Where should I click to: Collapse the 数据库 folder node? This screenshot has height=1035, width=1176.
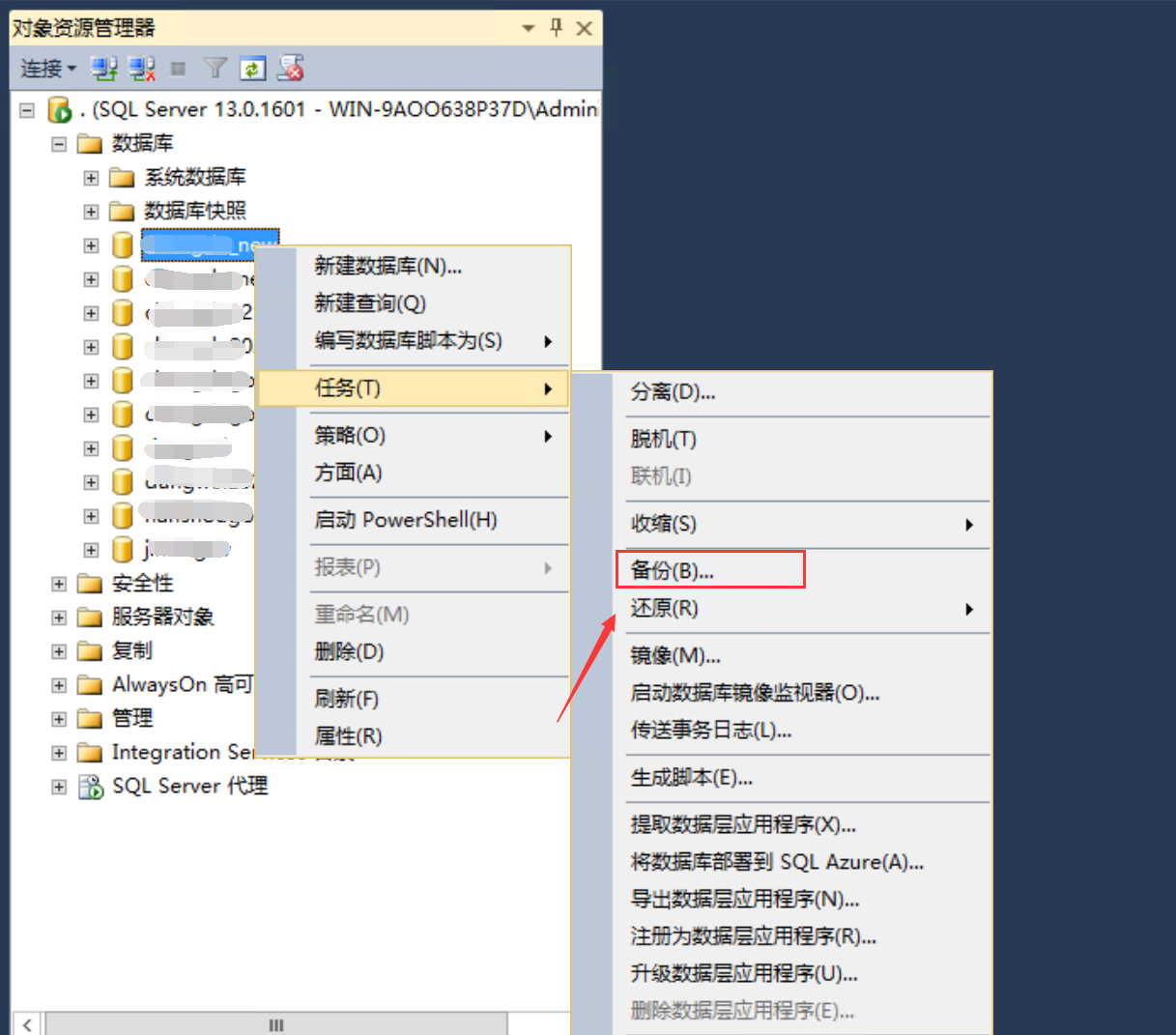59,144
